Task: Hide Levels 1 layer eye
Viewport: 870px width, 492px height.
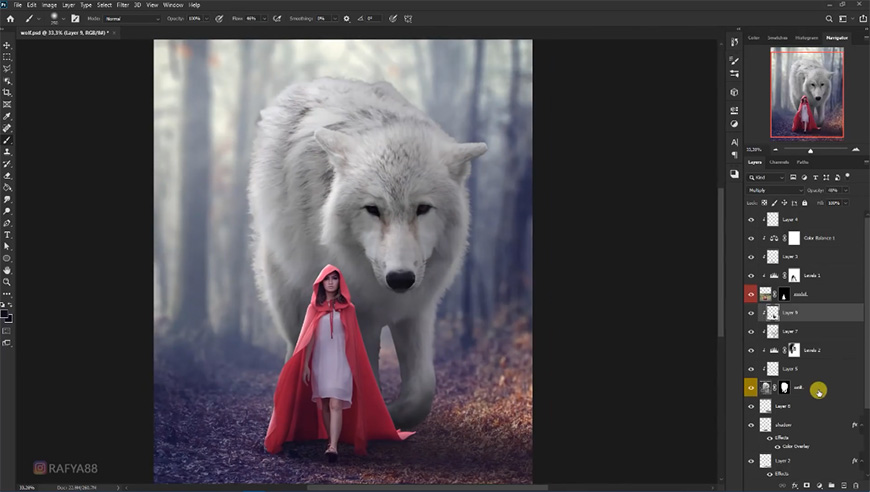Action: pyautogui.click(x=751, y=276)
